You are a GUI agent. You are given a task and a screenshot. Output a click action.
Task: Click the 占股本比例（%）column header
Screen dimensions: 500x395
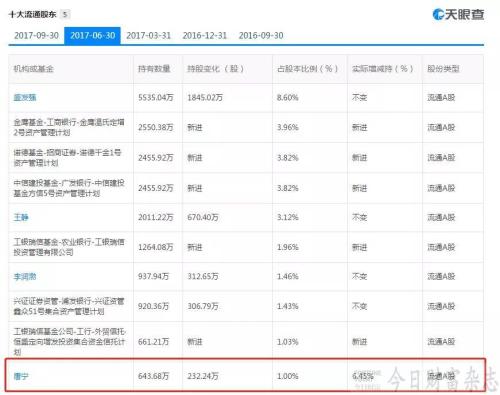307,69
